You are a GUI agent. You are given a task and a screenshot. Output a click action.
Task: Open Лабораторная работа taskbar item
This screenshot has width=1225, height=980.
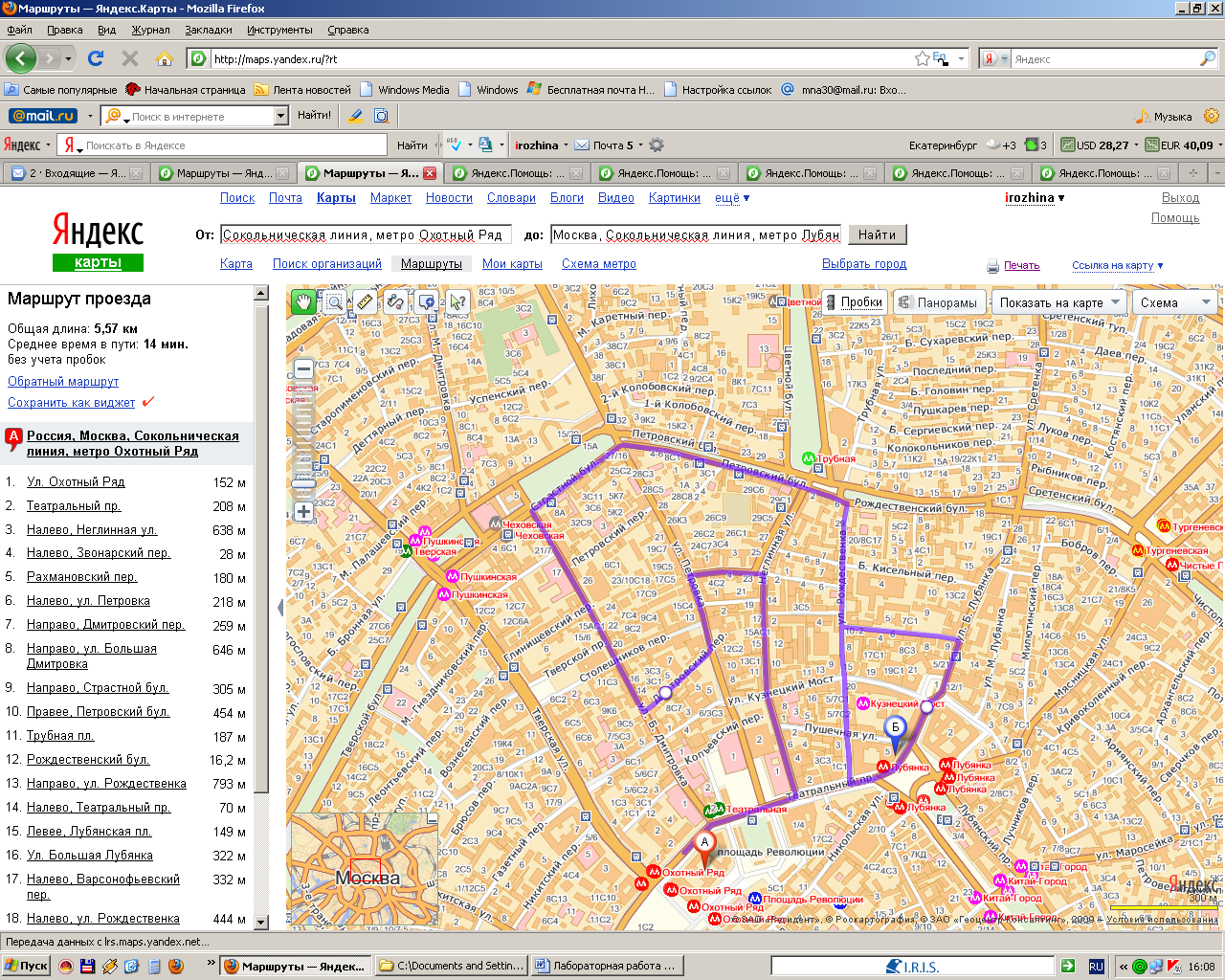point(607,966)
